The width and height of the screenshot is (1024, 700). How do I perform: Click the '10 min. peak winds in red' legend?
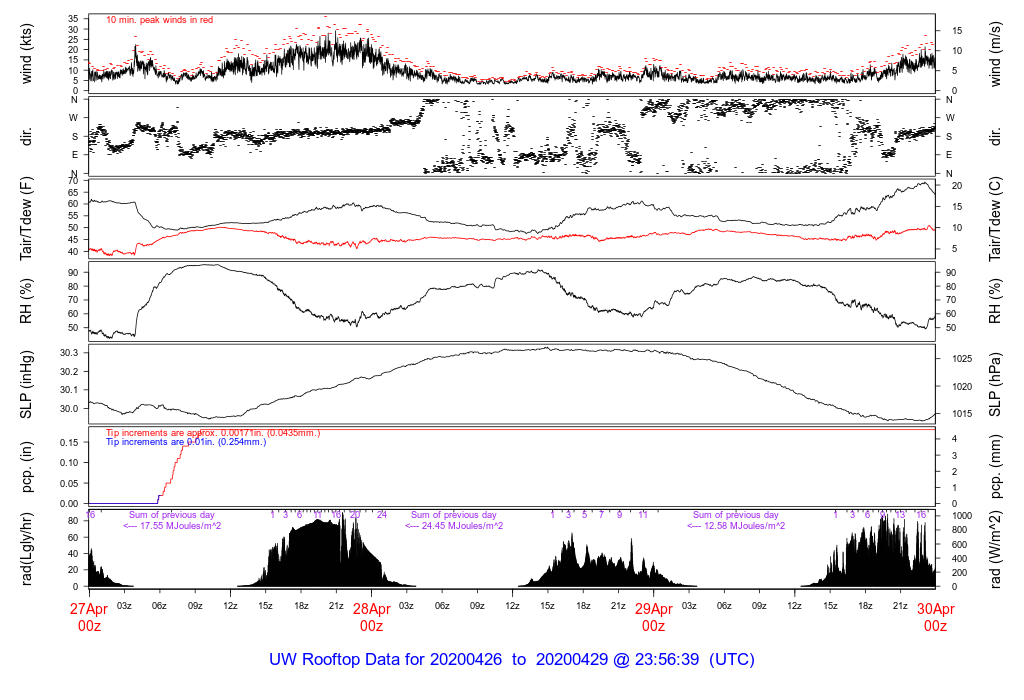tap(159, 19)
